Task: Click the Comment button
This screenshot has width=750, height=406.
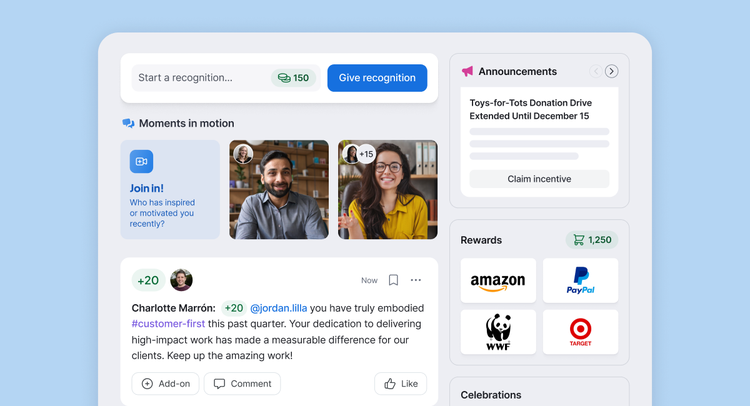Action: tap(243, 384)
